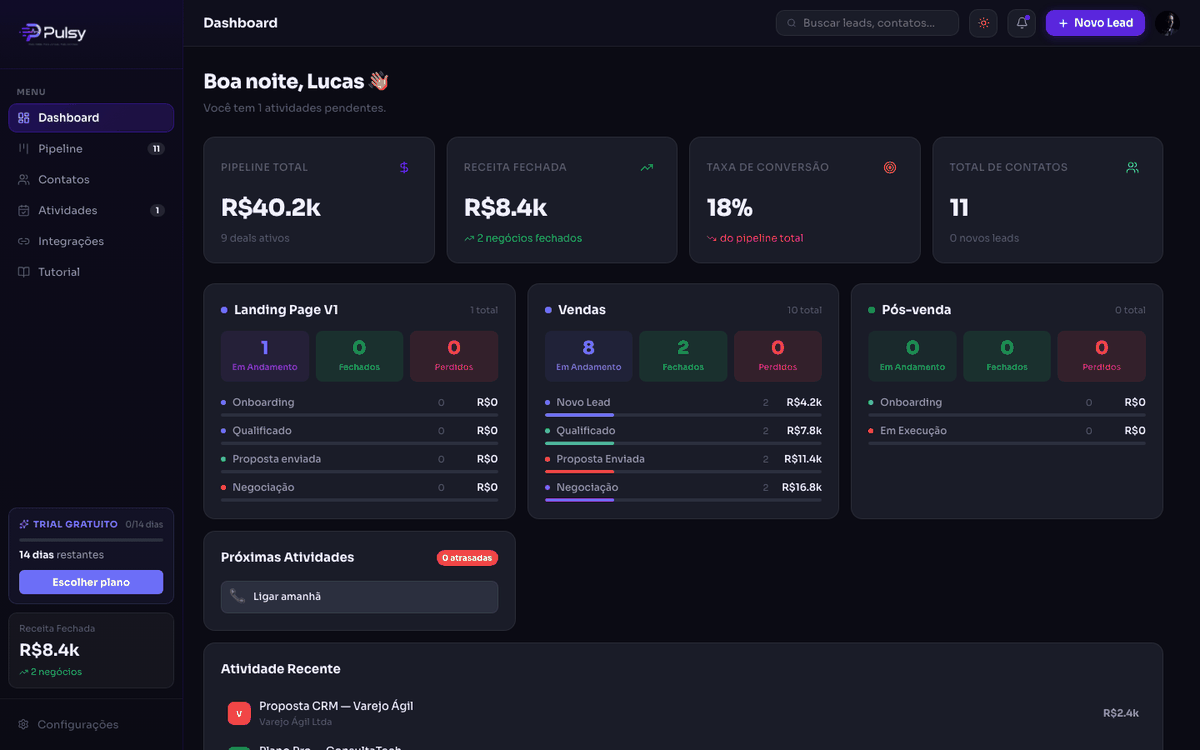Open Configurações at the sidebar bottom
This screenshot has height=750, width=1200.
(x=91, y=725)
